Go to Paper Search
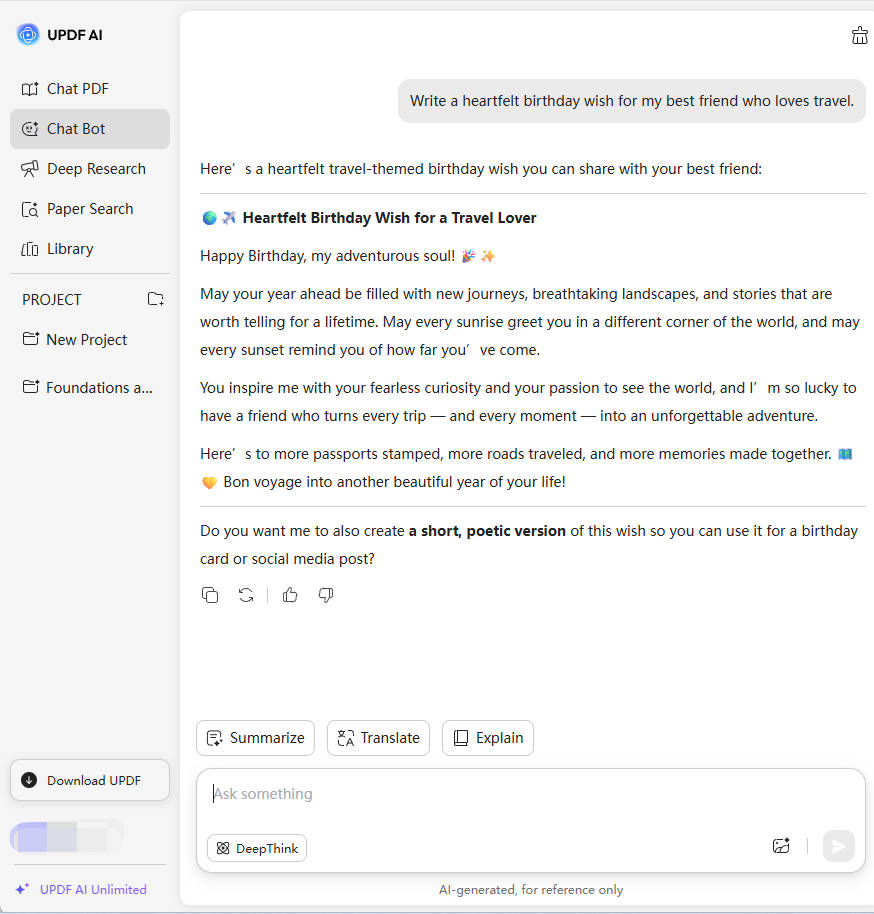Screen dimensions: 874x914 89,209
